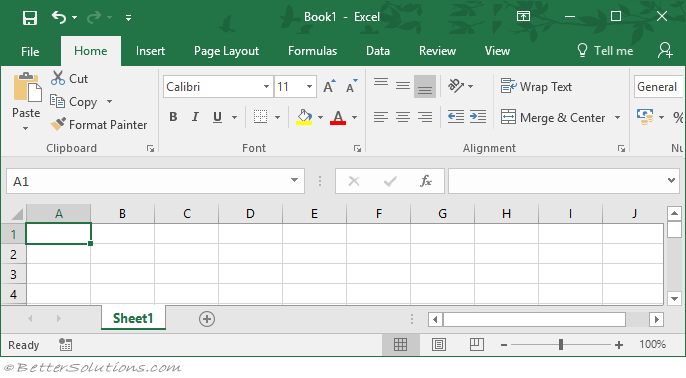Image resolution: width=686 pixels, height=378 pixels.
Task: Save the workbook with the floppy icon
Action: [30, 18]
